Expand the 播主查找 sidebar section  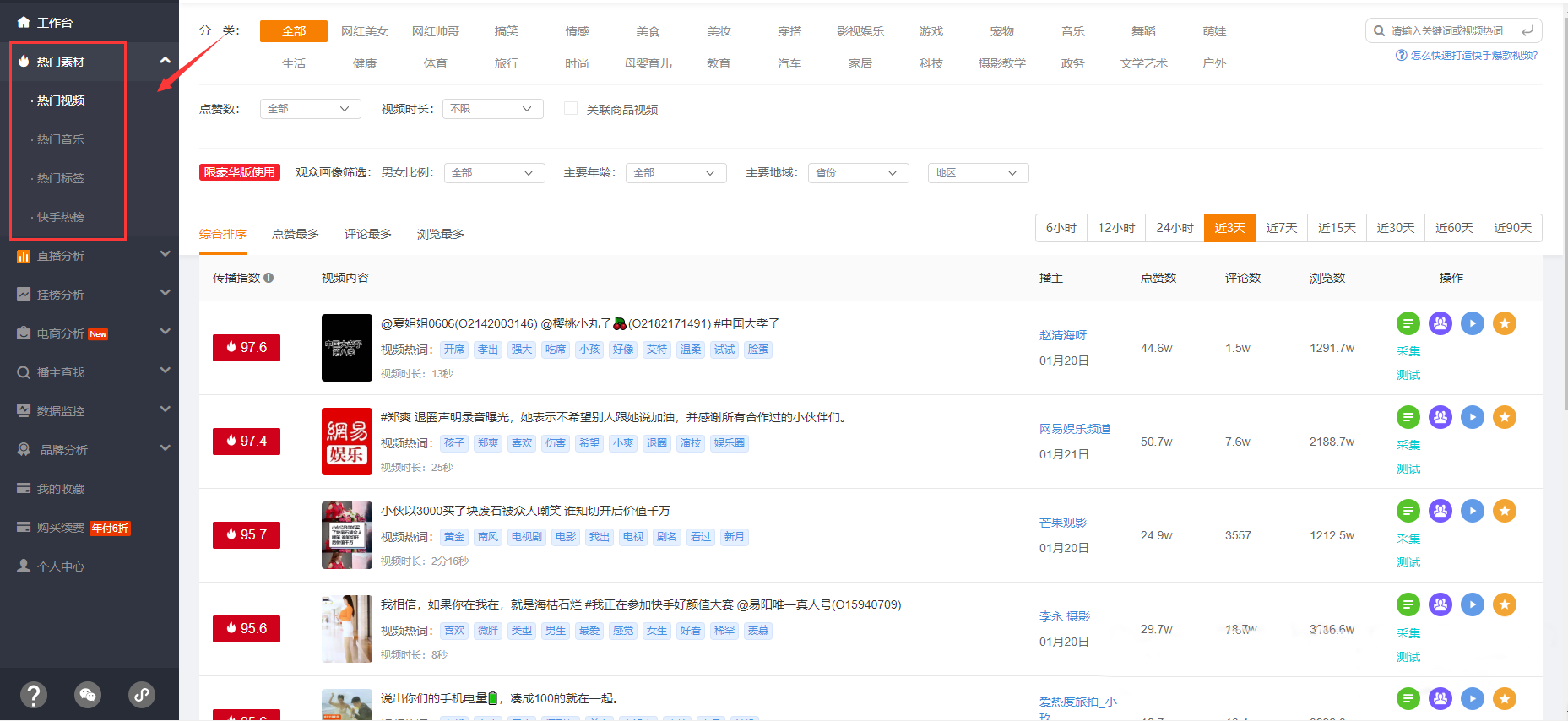coord(165,371)
